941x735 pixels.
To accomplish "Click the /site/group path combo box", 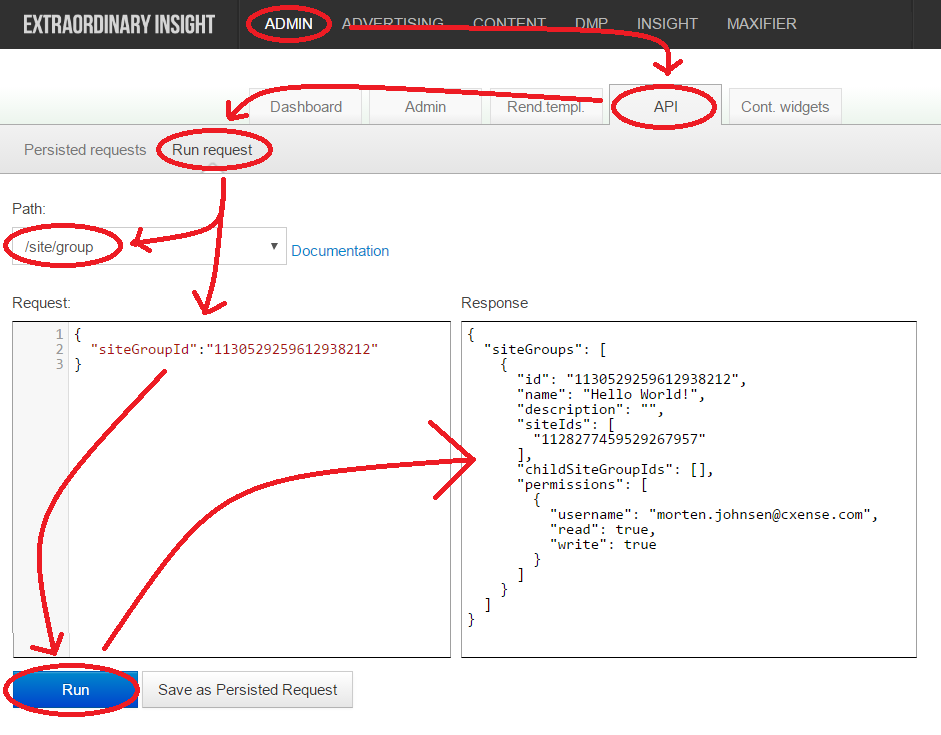I will click(149, 246).
